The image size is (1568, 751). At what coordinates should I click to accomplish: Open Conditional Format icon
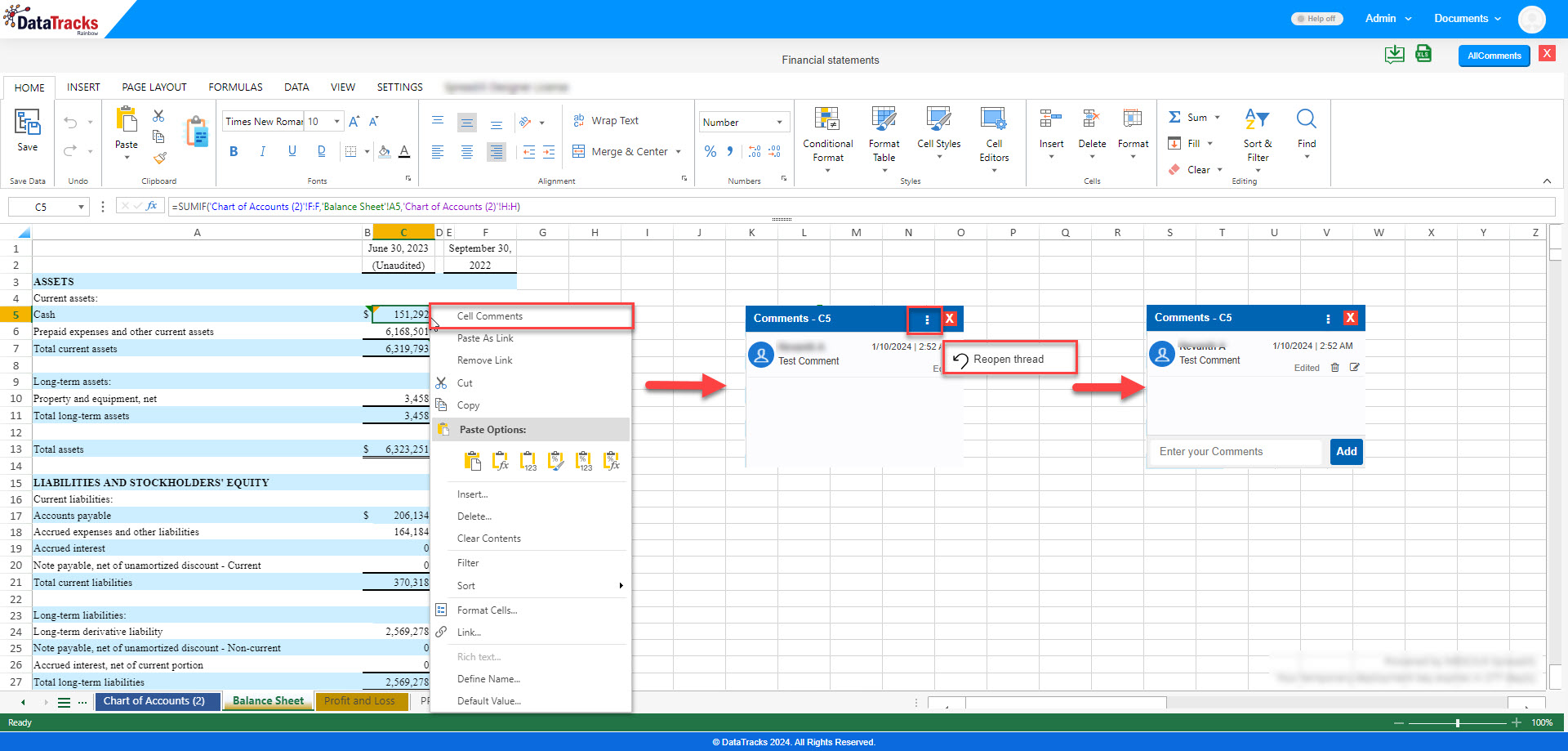coord(827,119)
